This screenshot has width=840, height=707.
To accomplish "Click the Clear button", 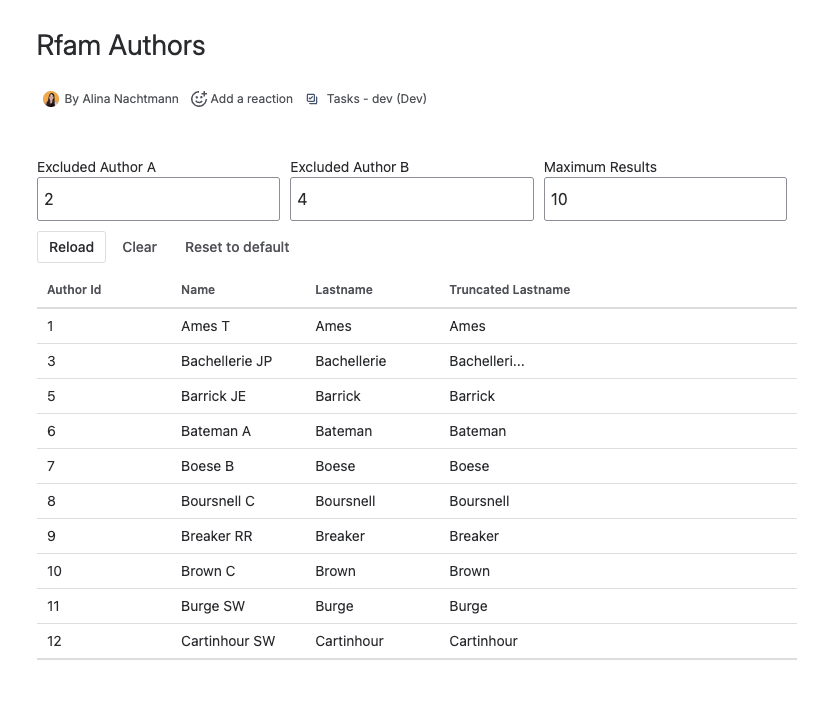I will tap(139, 247).
